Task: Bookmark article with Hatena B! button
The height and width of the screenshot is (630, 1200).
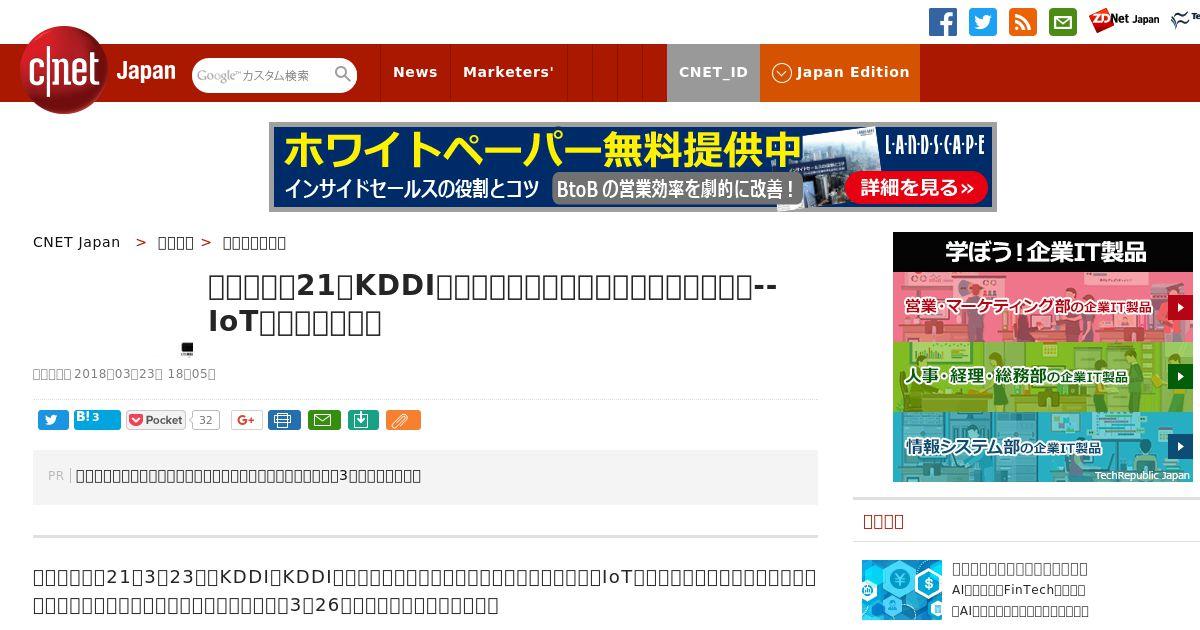Action: 97,419
